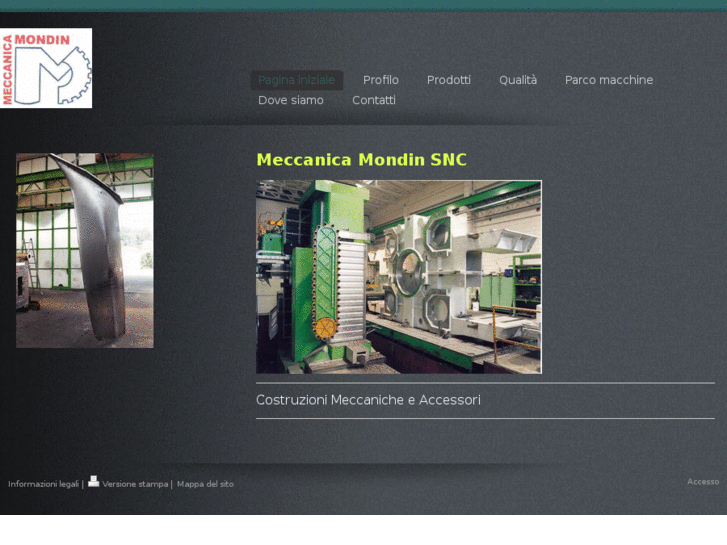Navigate to Dove siamo

[290, 100]
